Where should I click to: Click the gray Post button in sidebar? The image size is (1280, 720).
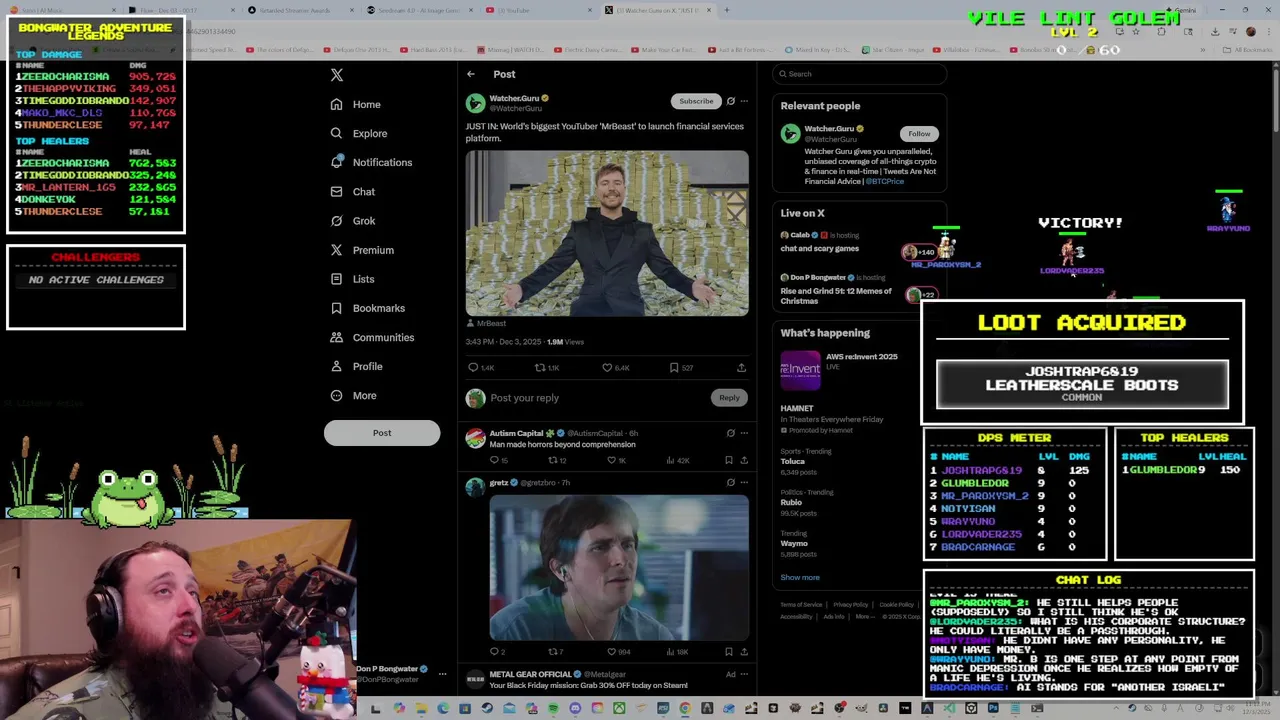[x=382, y=433]
